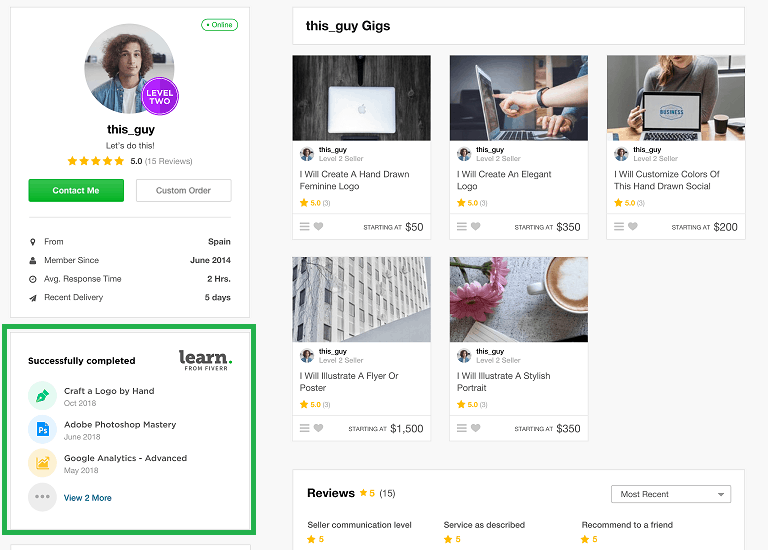The width and height of the screenshot is (768, 550).
Task: Click the Adobe Photoshop Mastery Ps icon
Action: tap(43, 429)
